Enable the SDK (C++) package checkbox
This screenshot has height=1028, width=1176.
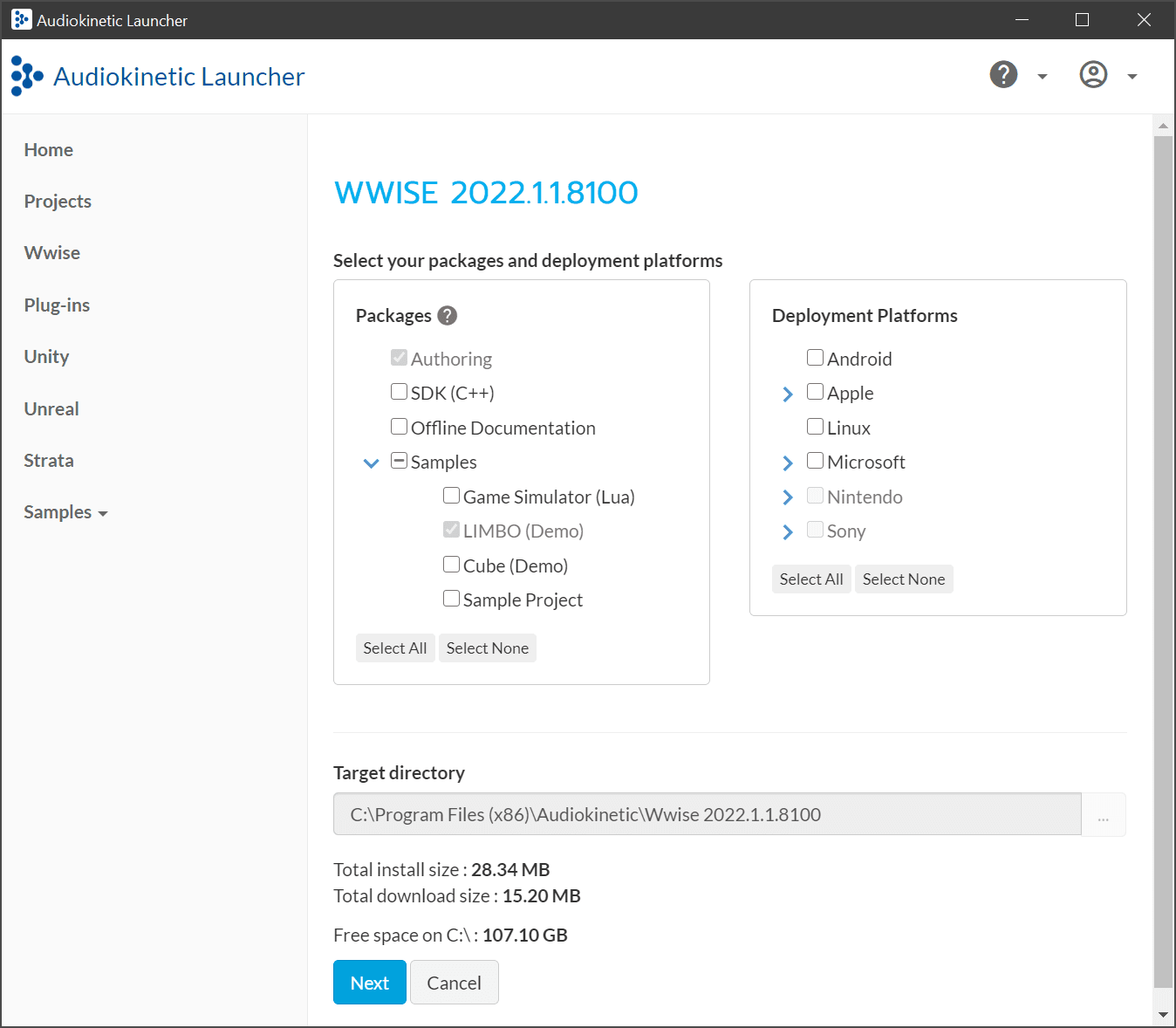[400, 392]
